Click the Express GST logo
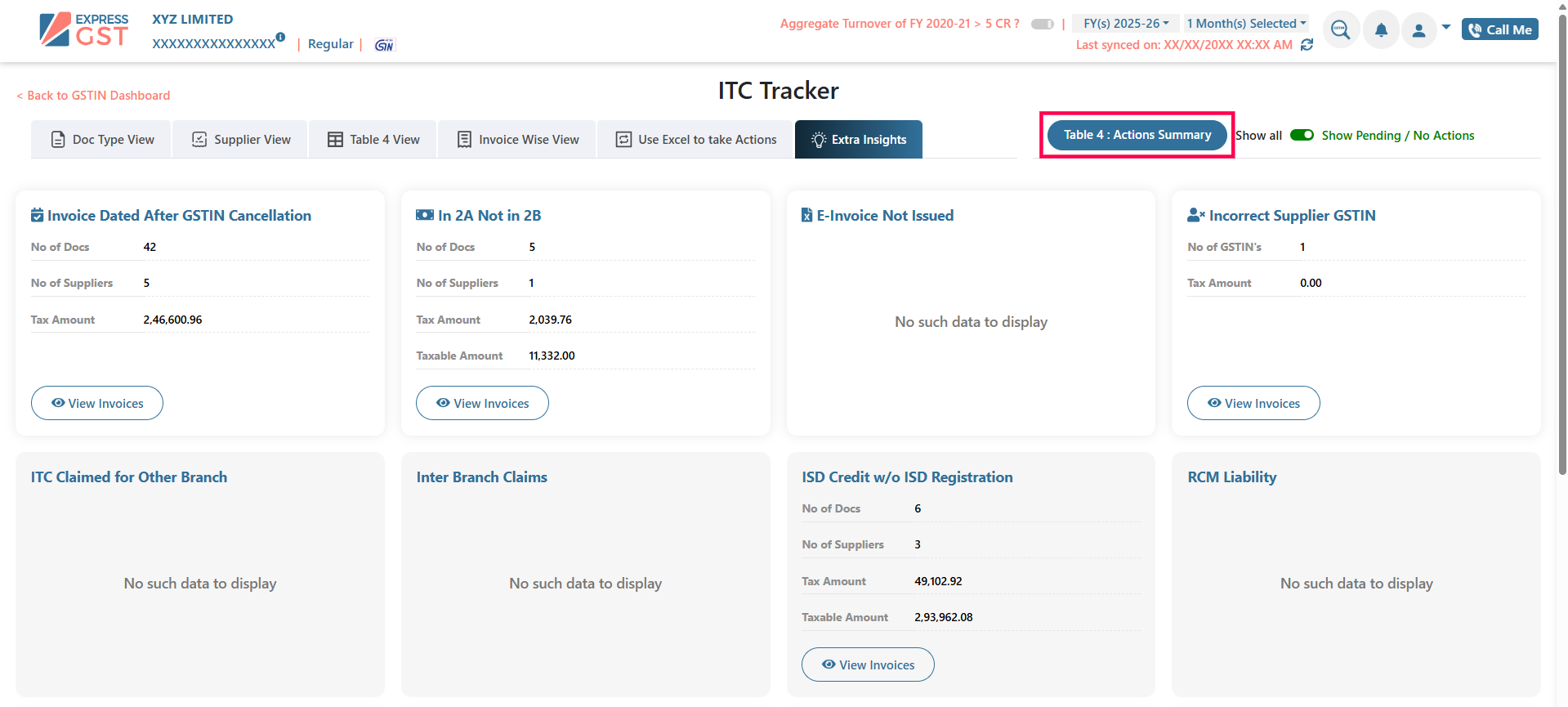 [84, 30]
